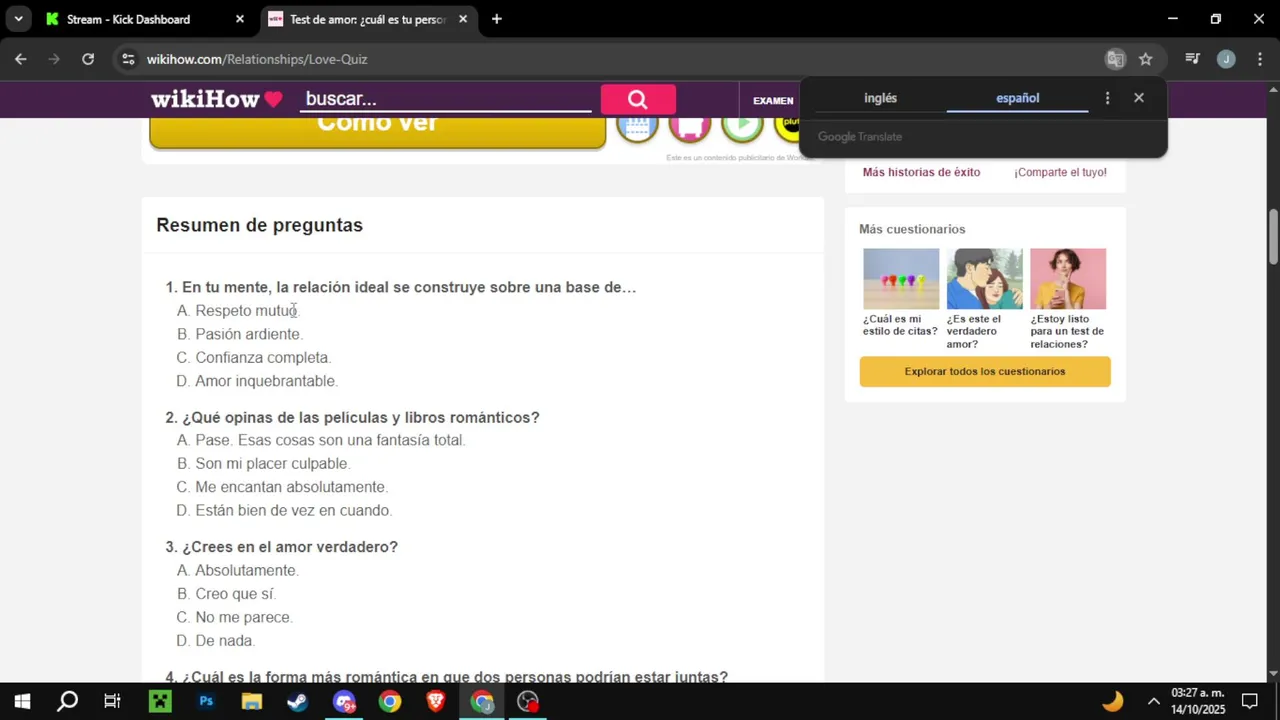Click the ¿Cuál es mi estilo de citas? title
Image resolution: width=1280 pixels, height=720 pixels.
pyautogui.click(x=900, y=325)
